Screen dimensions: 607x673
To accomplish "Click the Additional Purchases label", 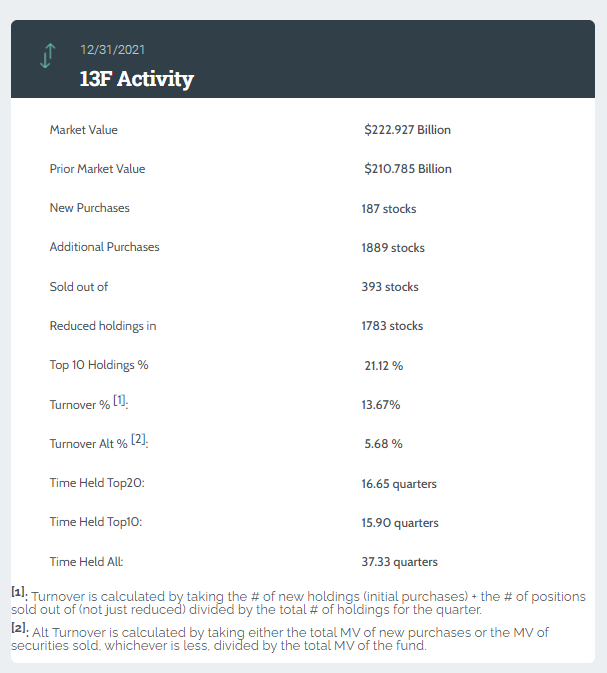I will pyautogui.click(x=104, y=247).
